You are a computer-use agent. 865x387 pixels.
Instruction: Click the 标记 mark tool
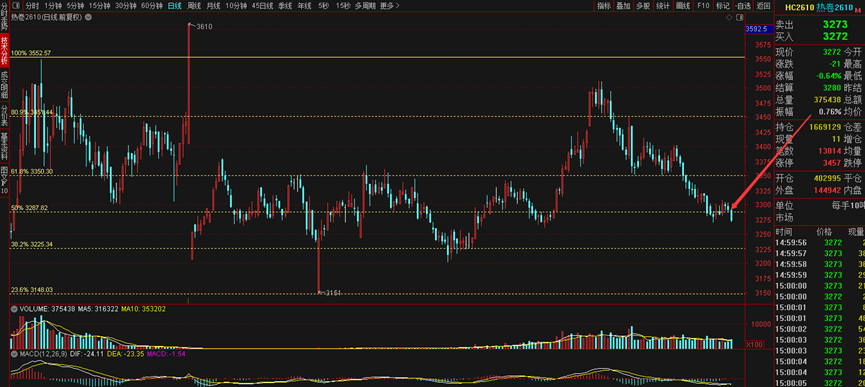coord(723,6)
